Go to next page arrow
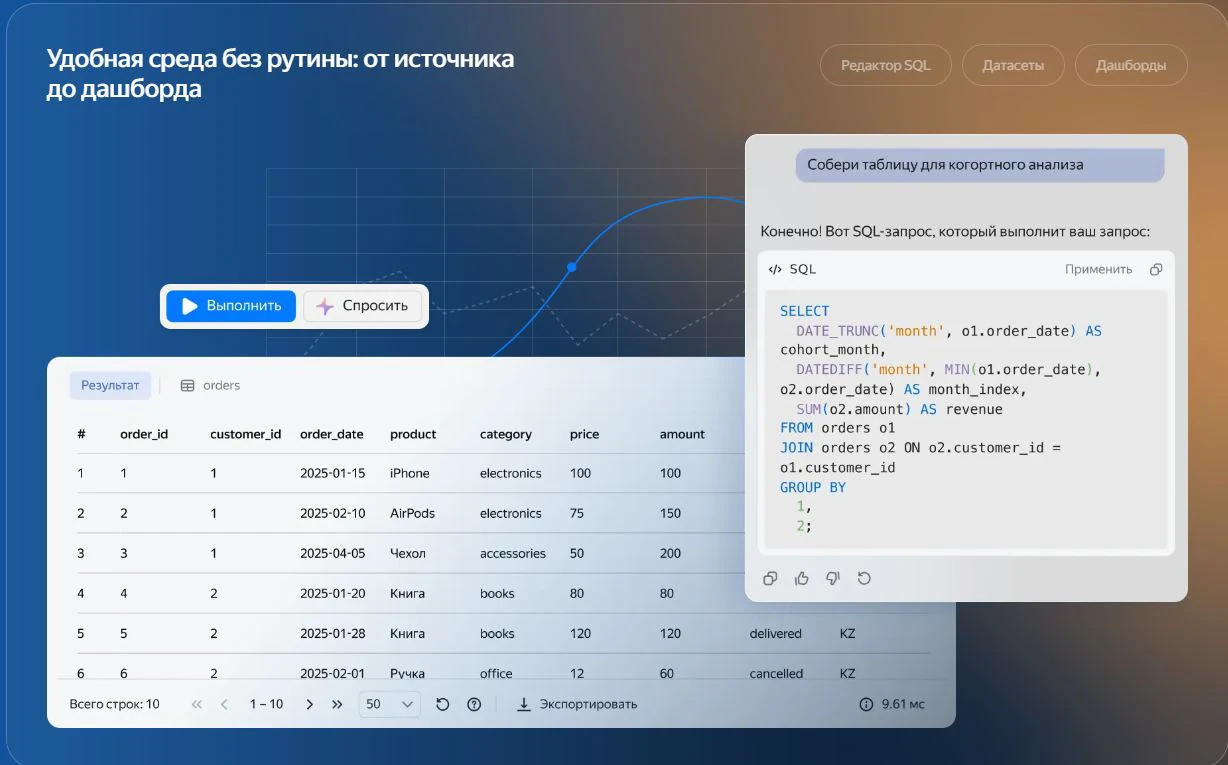This screenshot has width=1228, height=765. 309,704
